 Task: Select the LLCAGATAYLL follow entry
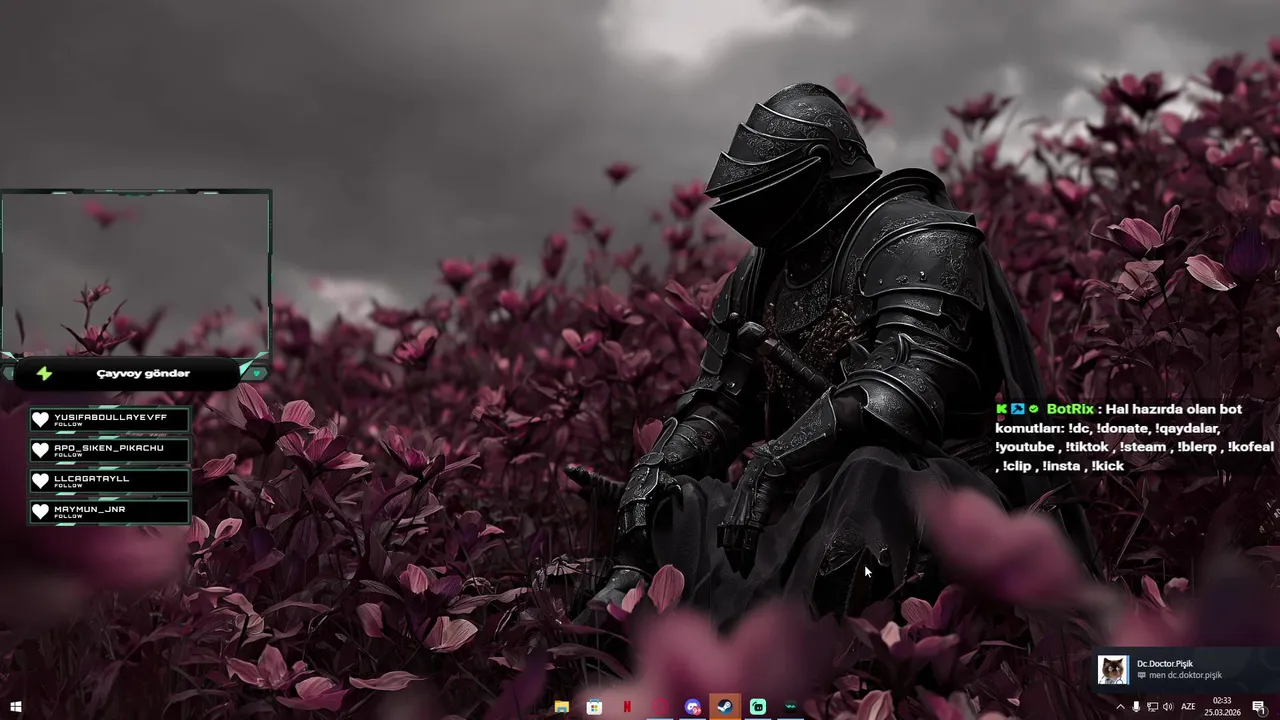pyautogui.click(x=109, y=481)
